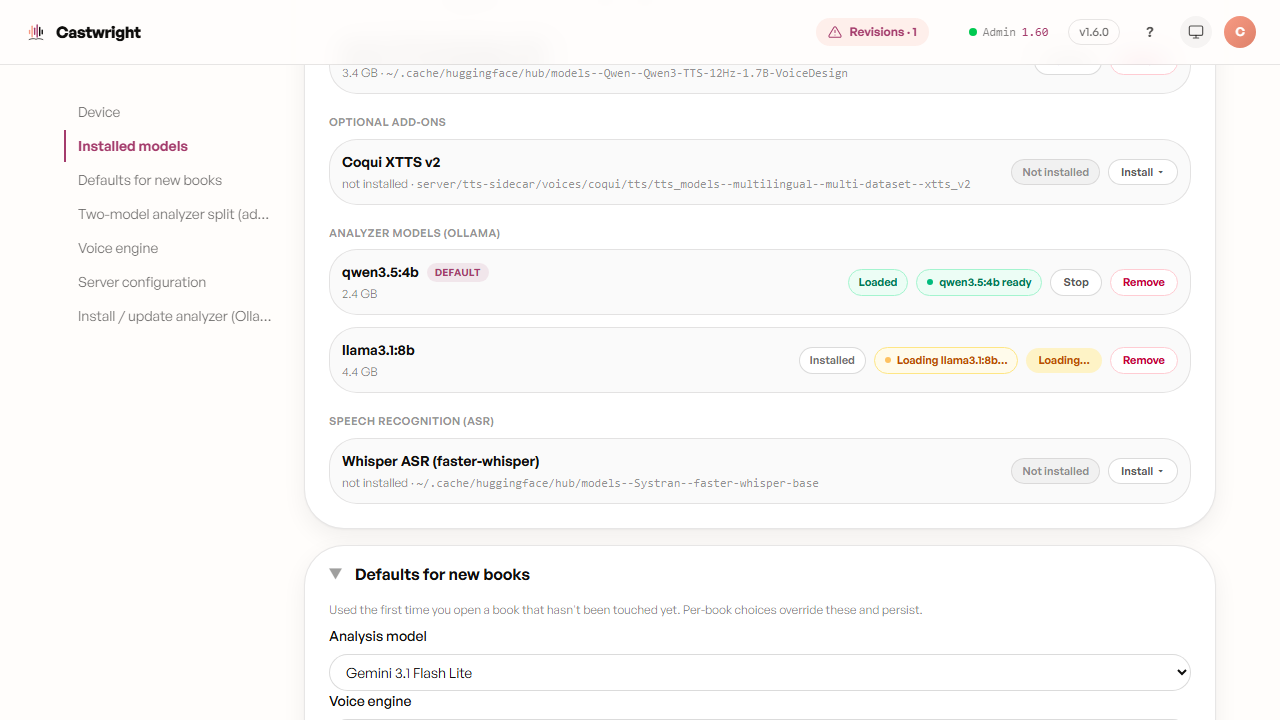Viewport: 1280px width, 720px height.
Task: Navigate to Voice engine section
Action: point(118,248)
